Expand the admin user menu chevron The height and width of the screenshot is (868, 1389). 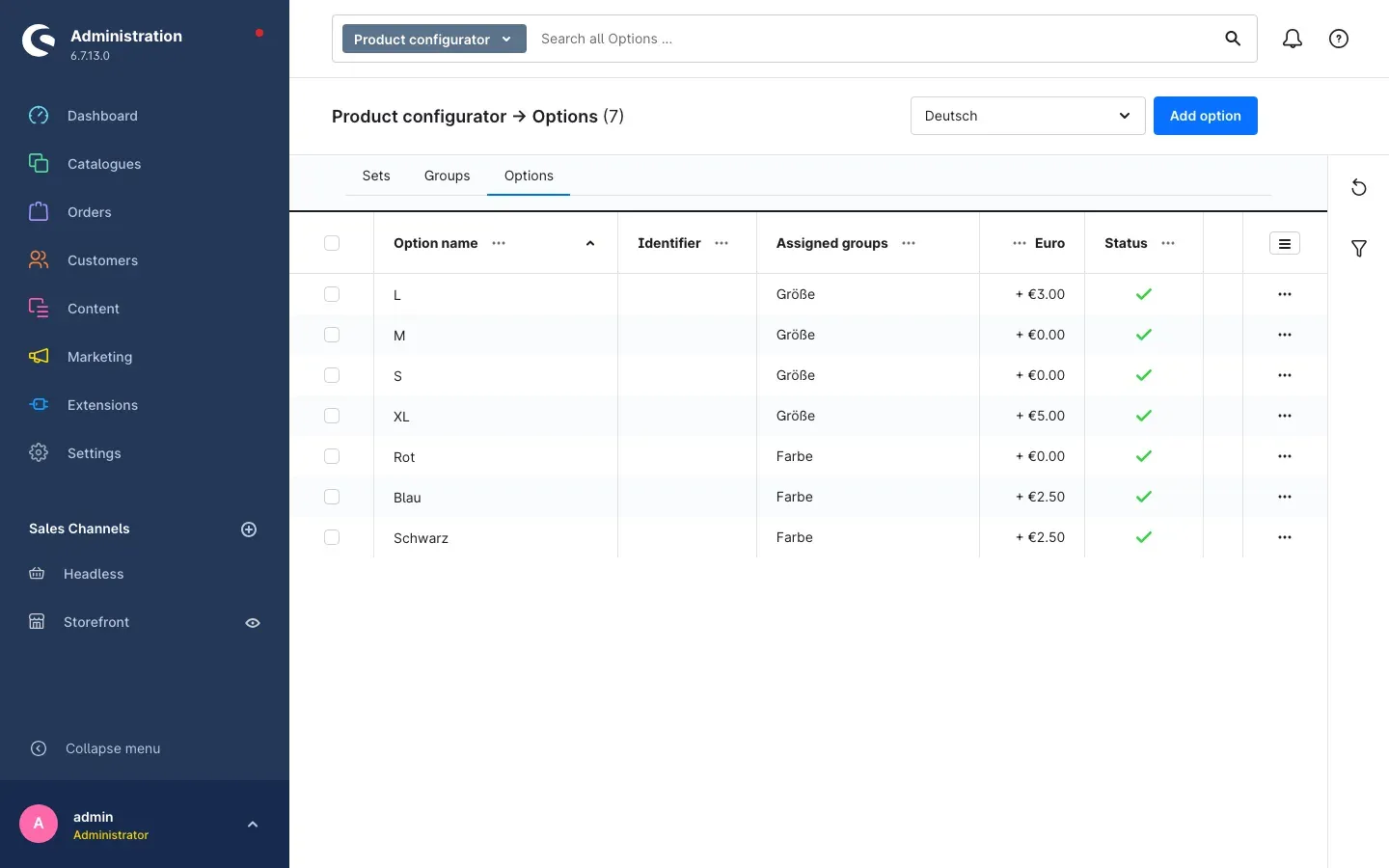(x=253, y=825)
